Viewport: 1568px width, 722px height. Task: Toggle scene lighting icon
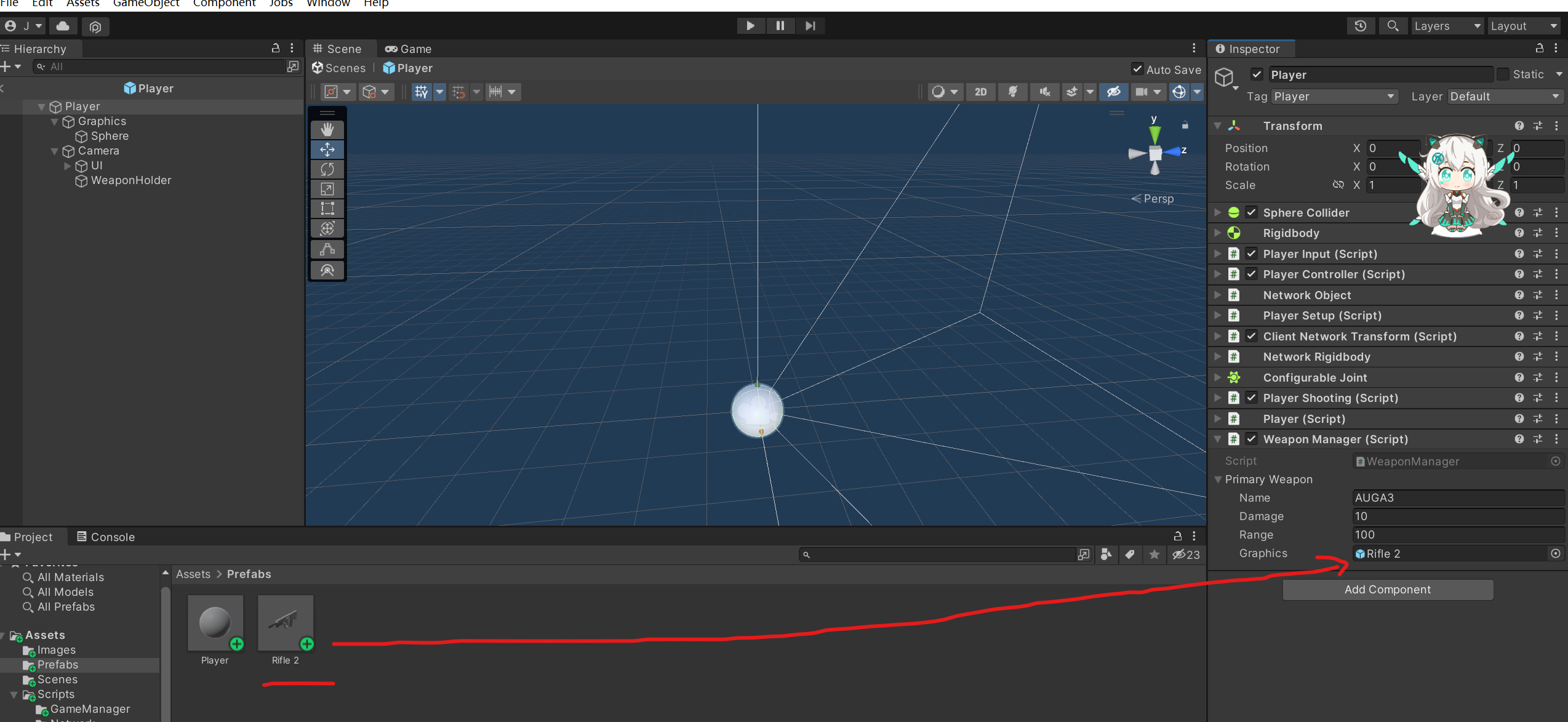pos(1013,92)
